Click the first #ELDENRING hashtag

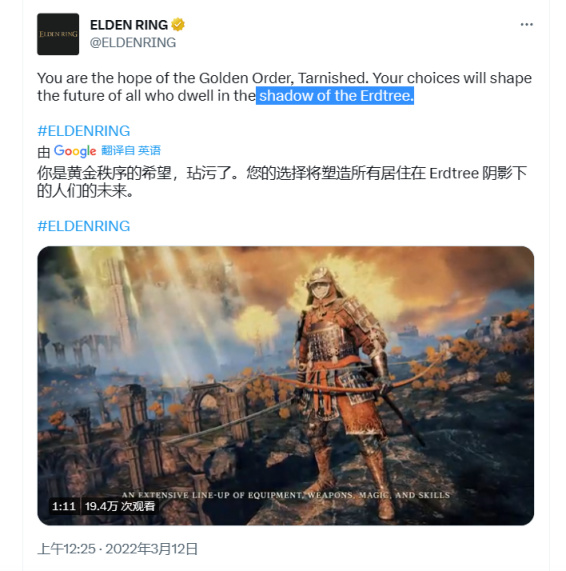point(84,131)
